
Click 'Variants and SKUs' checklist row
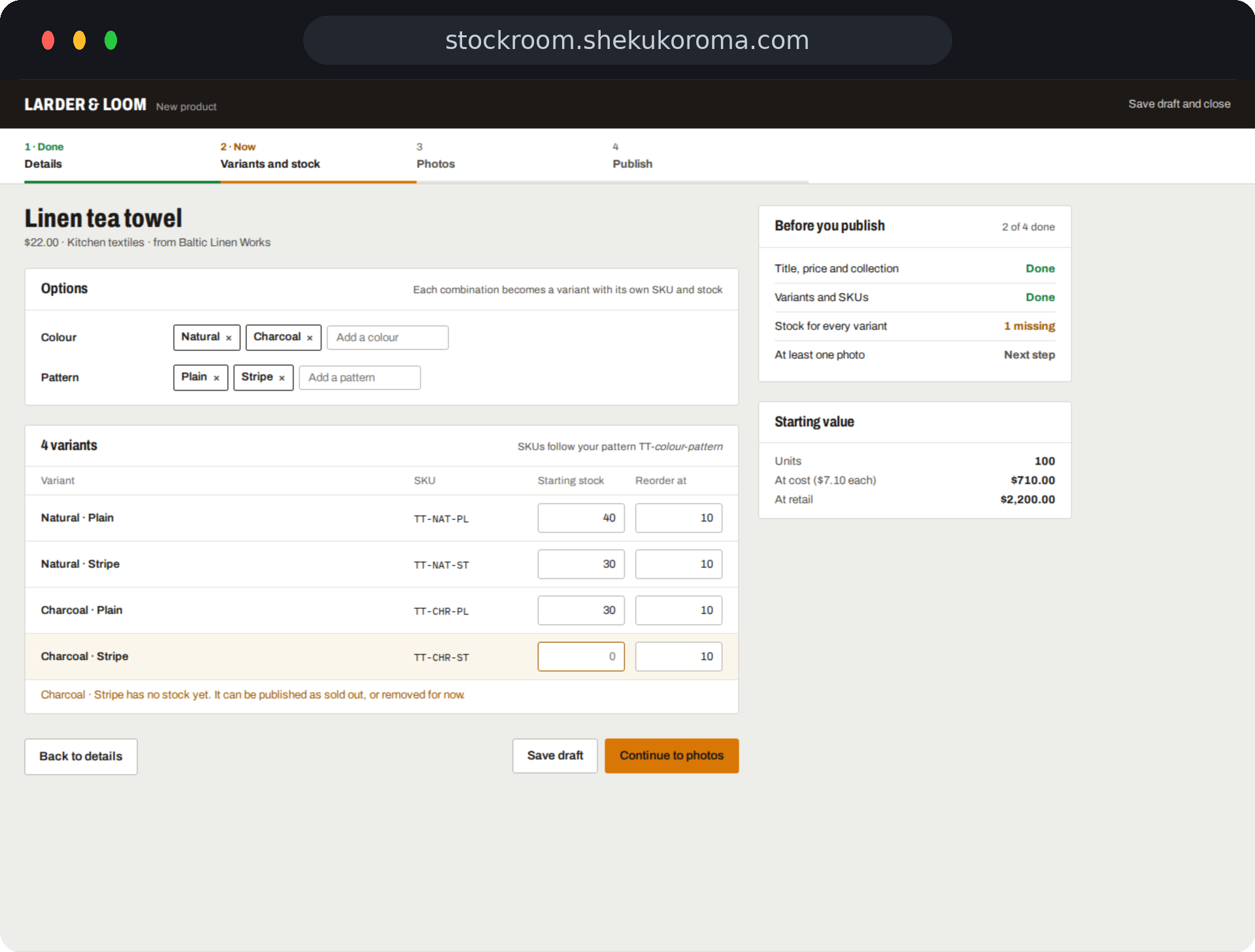click(914, 297)
